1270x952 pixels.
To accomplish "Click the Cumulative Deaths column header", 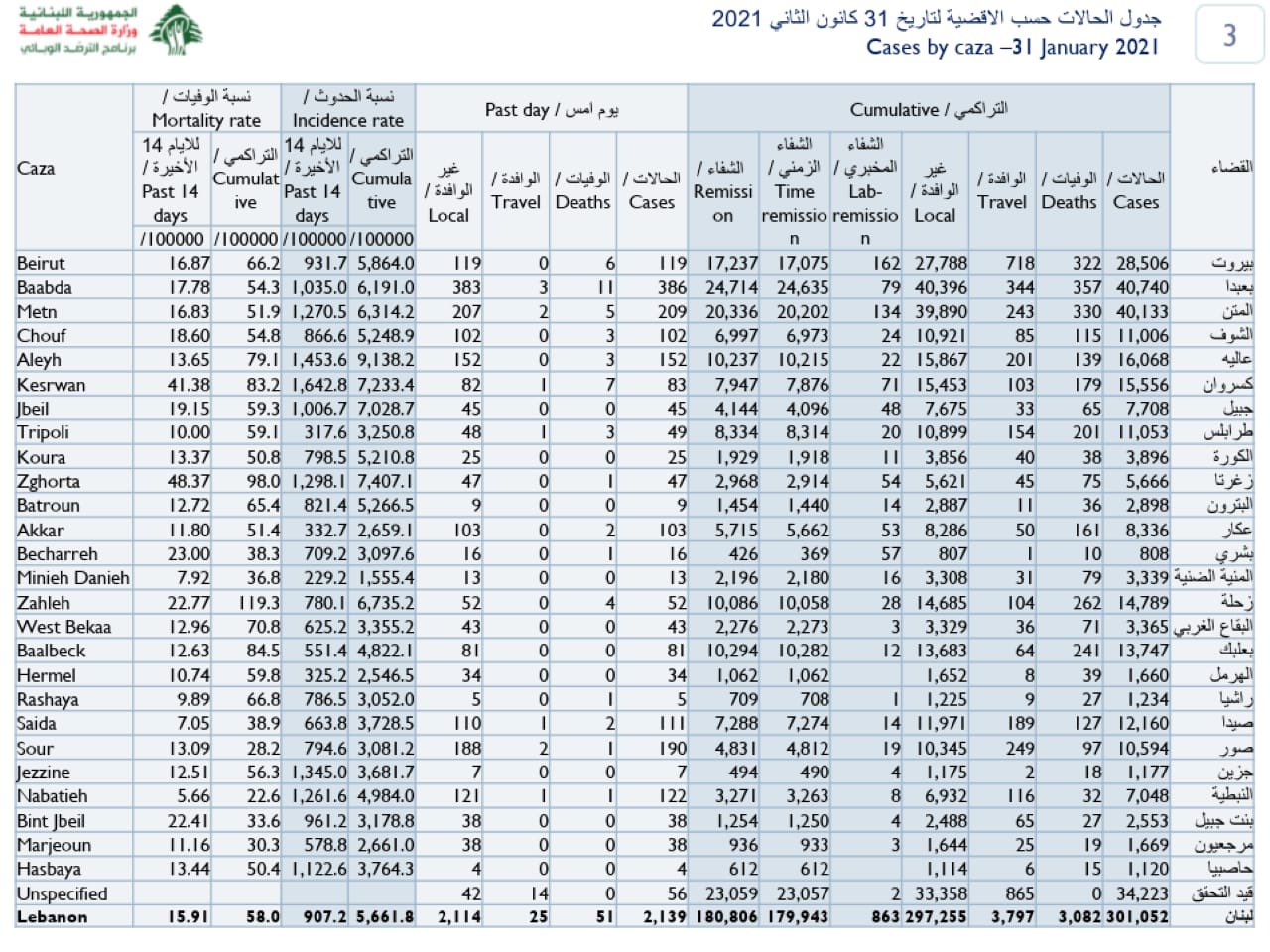I will coord(1069,190).
